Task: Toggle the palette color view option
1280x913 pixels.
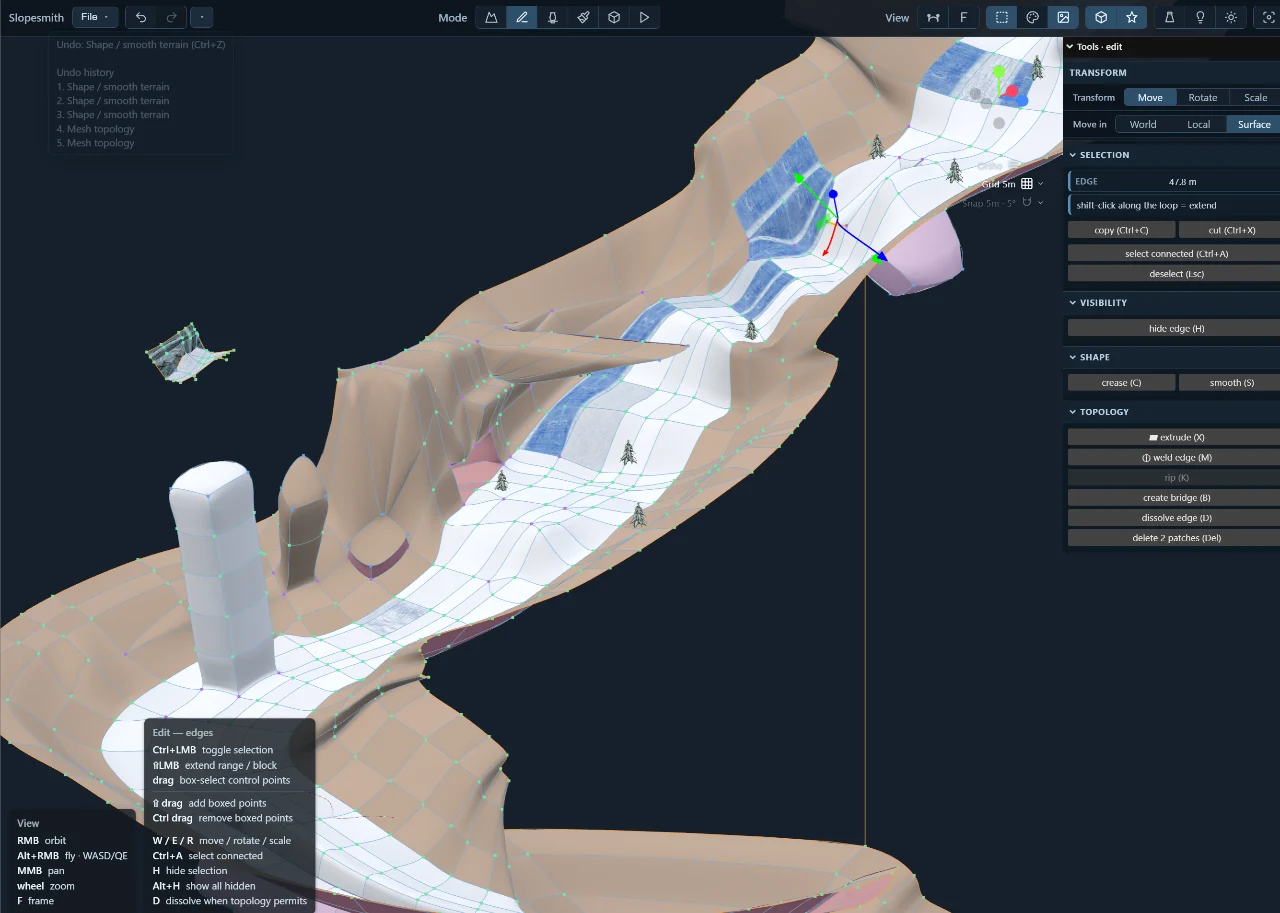Action: [x=1032, y=17]
